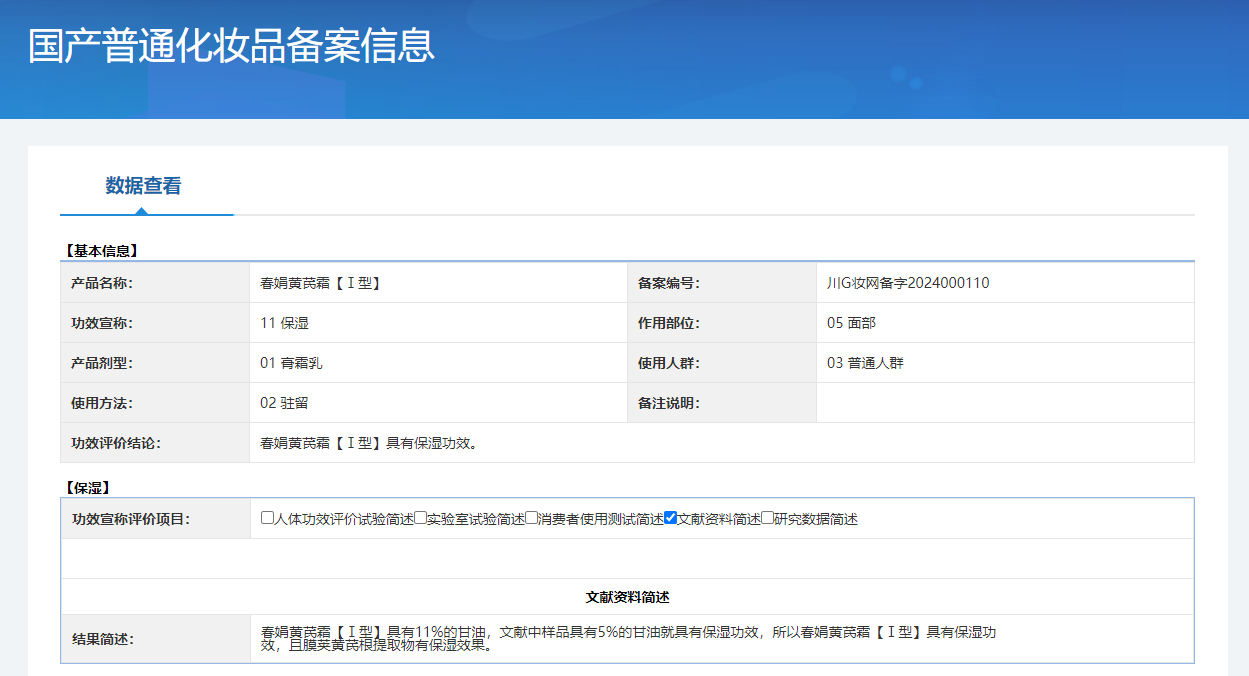1249x676 pixels.
Task: Uncheck 文献资料简述 checkbox
Action: pos(671,518)
